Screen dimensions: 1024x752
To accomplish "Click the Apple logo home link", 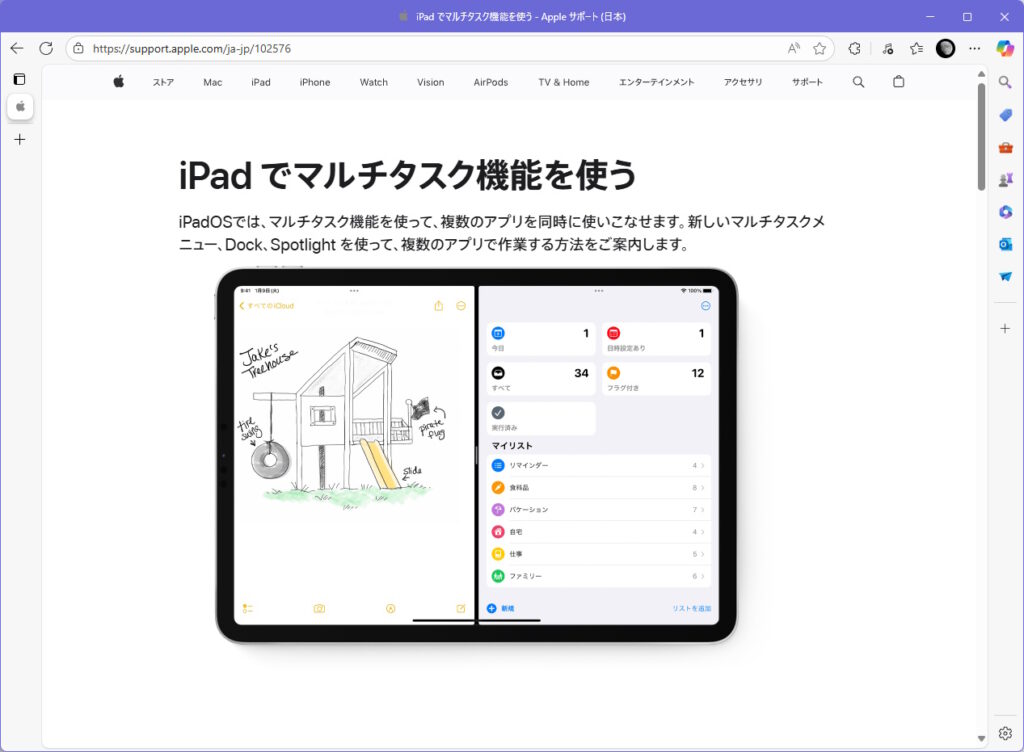I will point(118,82).
